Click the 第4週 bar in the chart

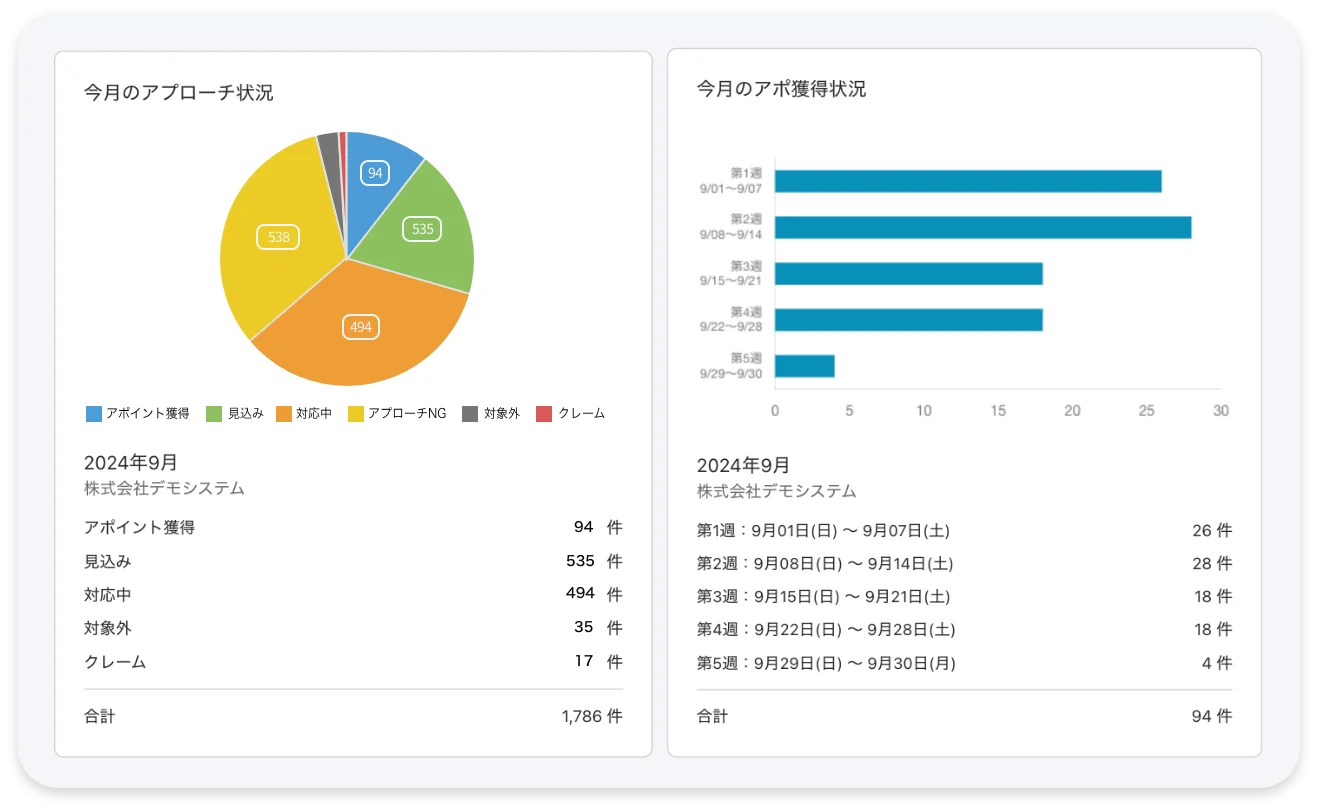coord(909,320)
